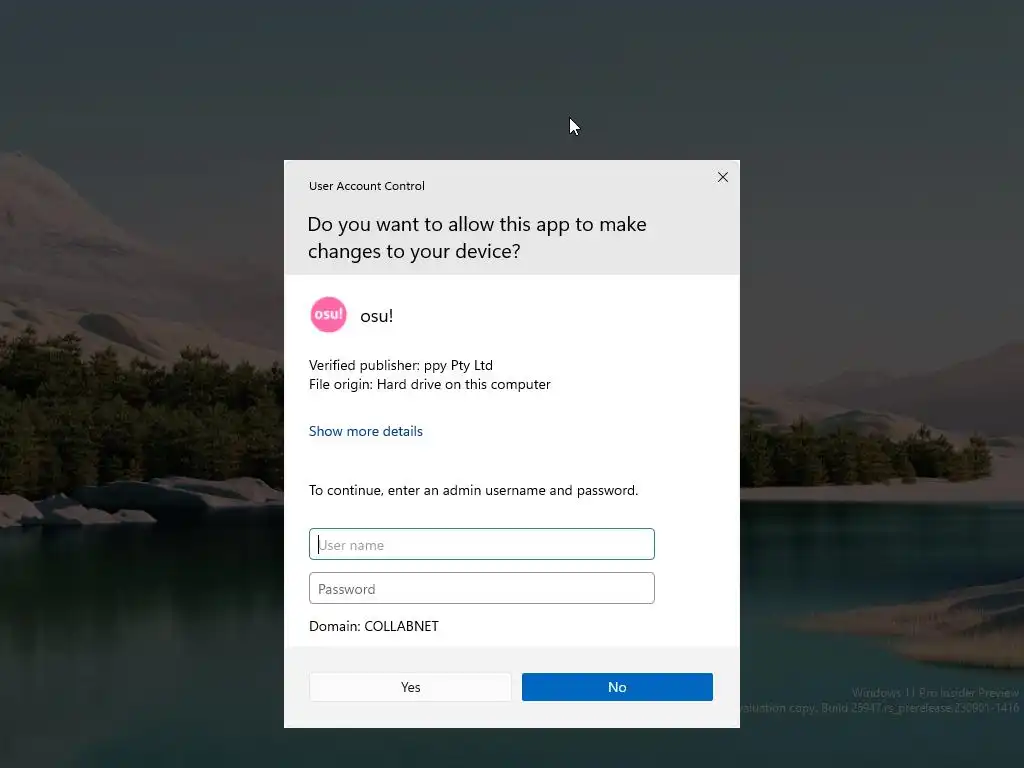Click the admin username and password instruction text

point(473,490)
